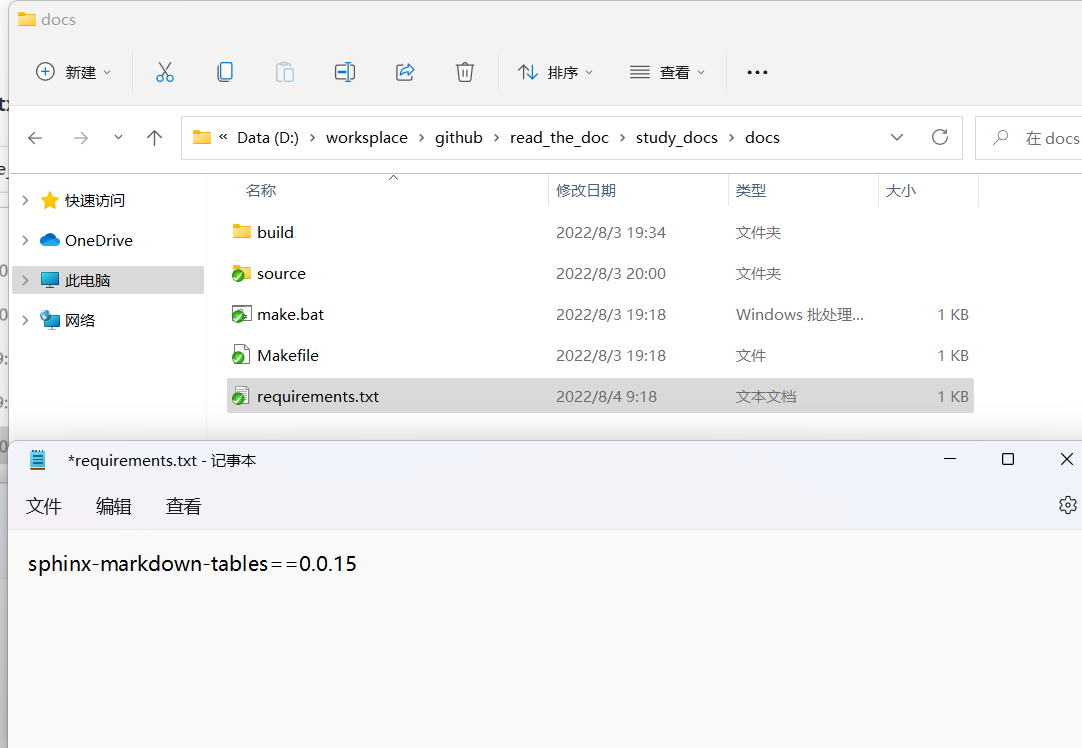
Task: Click the Cut scissors icon in toolbar
Action: (165, 72)
